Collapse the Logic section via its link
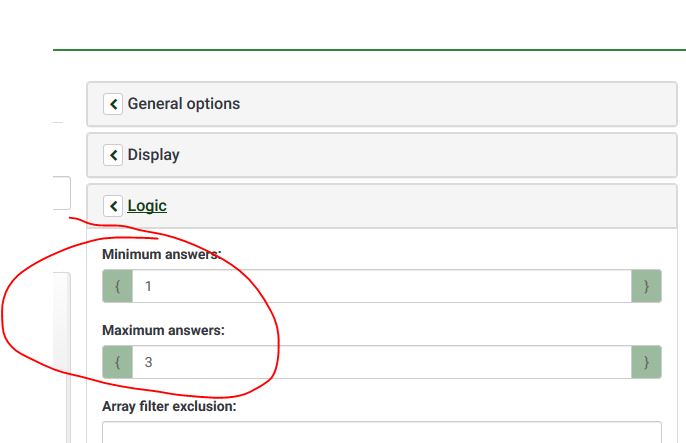The image size is (686, 443). pyautogui.click(x=147, y=206)
